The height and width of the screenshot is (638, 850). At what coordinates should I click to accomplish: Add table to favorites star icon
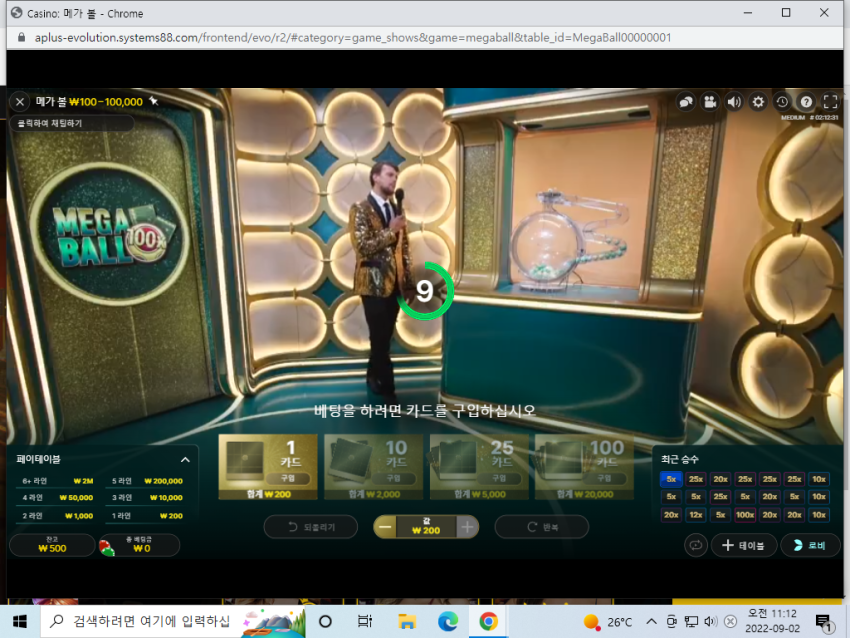[x=153, y=101]
